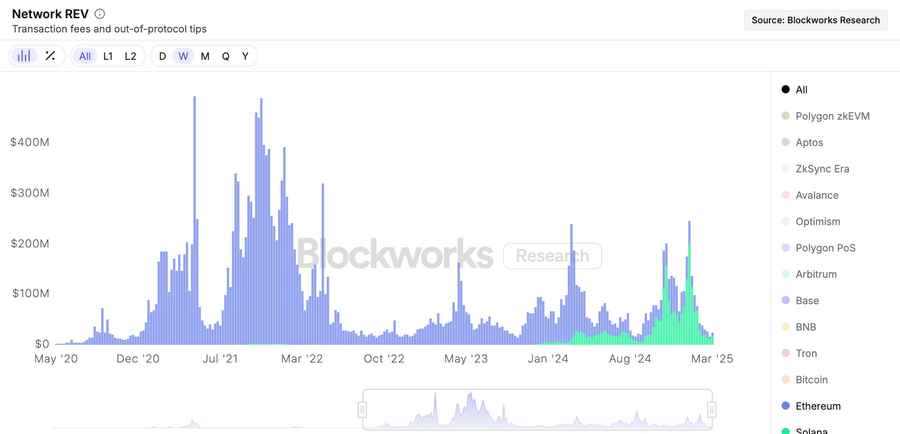Click the Mar '22 axis label
The width and height of the screenshot is (900, 434).
(302, 359)
